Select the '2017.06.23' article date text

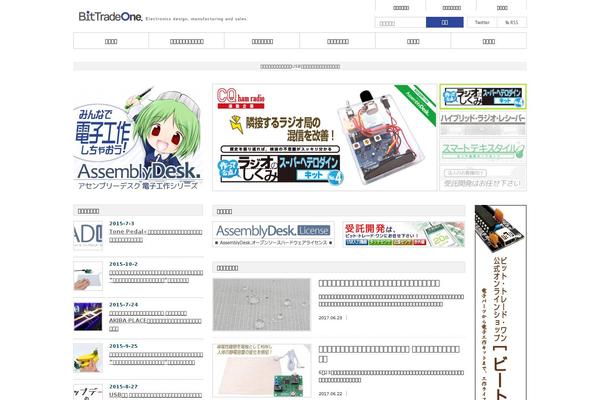(x=330, y=318)
